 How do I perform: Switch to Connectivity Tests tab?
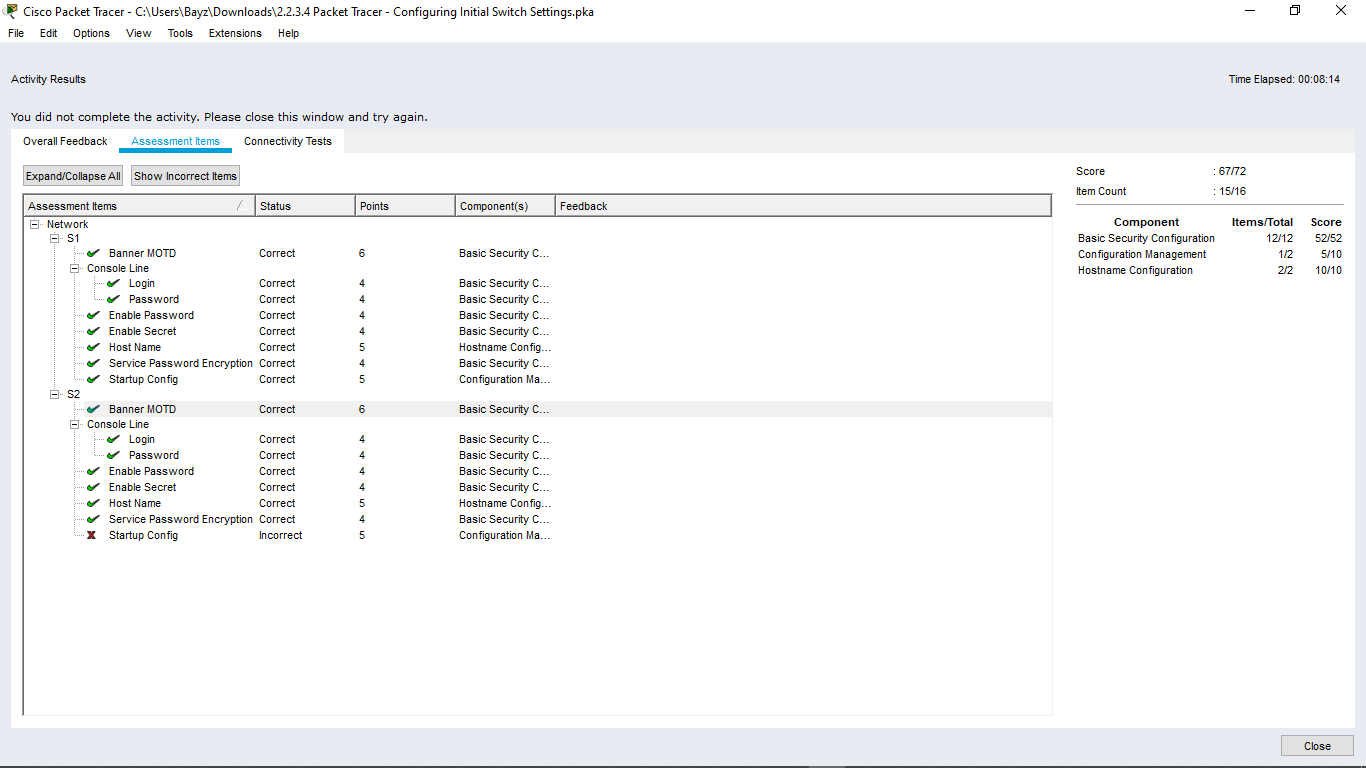point(288,141)
